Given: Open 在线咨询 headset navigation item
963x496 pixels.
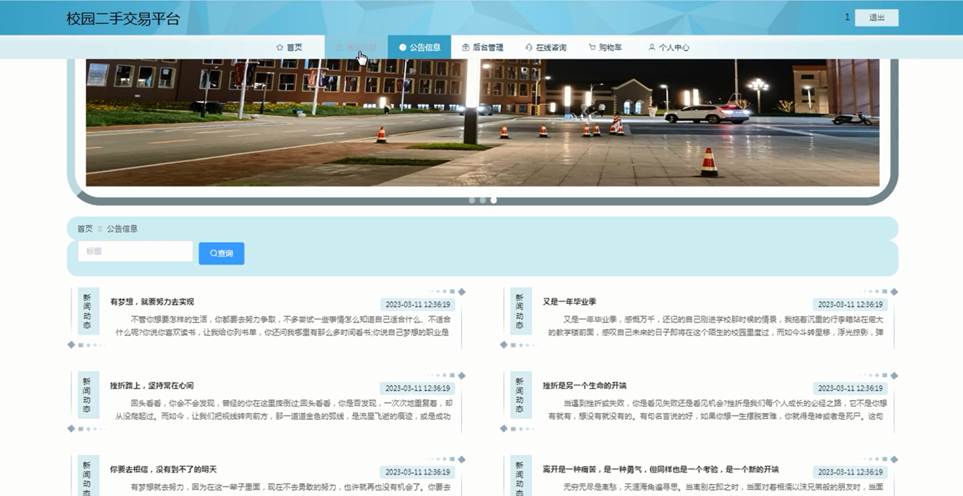Looking at the screenshot, I should point(546,47).
